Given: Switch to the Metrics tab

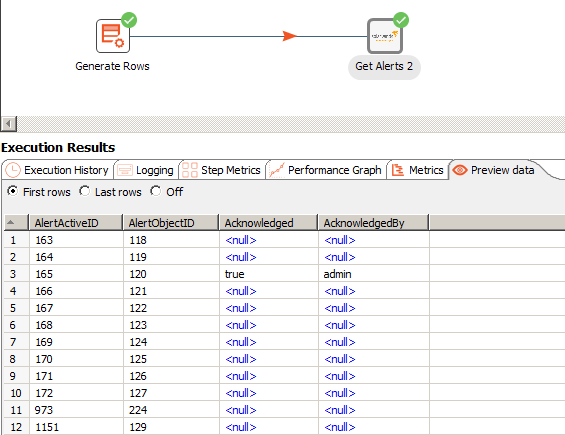Looking at the screenshot, I should (x=418, y=170).
